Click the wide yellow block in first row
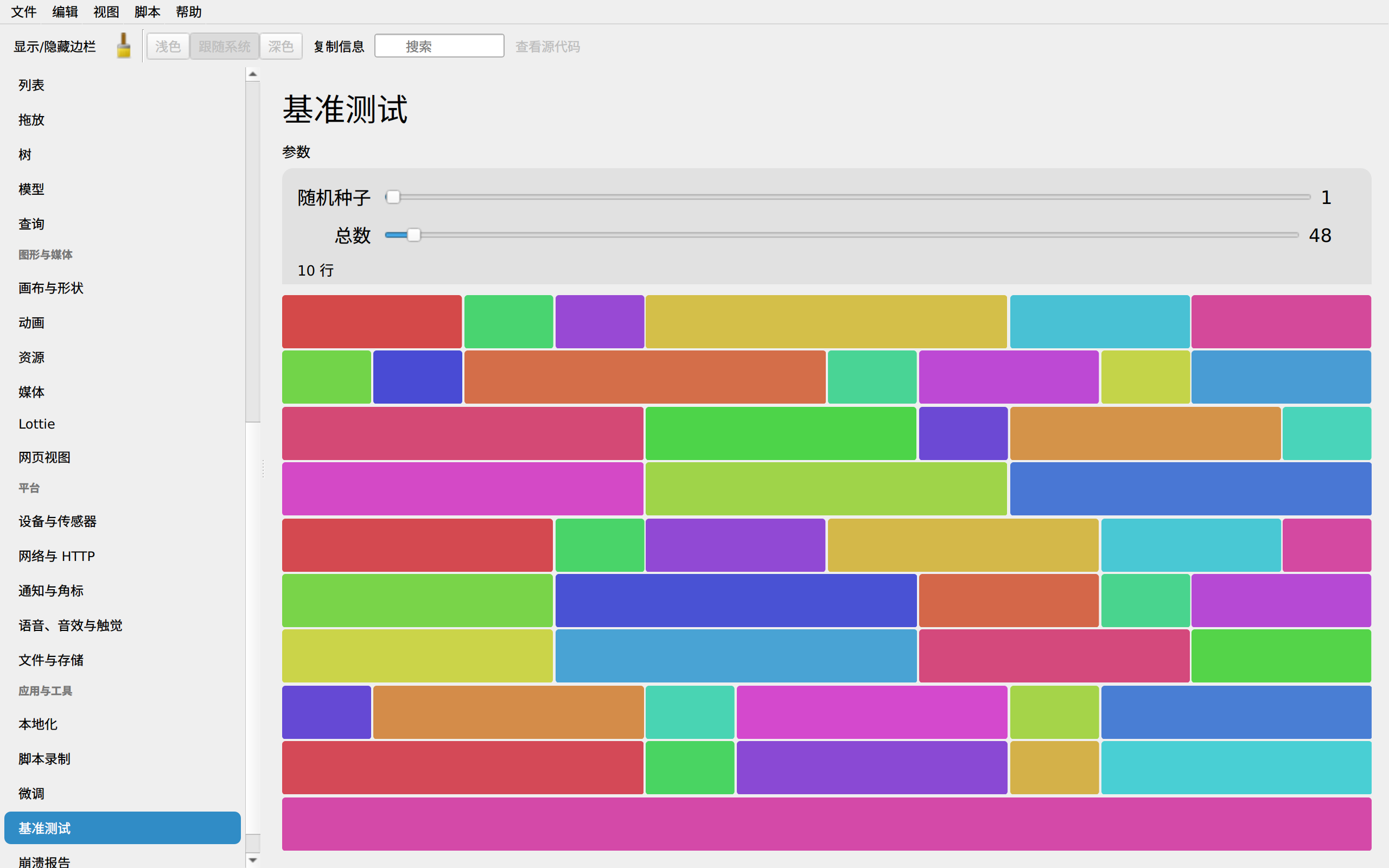1389x868 pixels. click(x=826, y=322)
